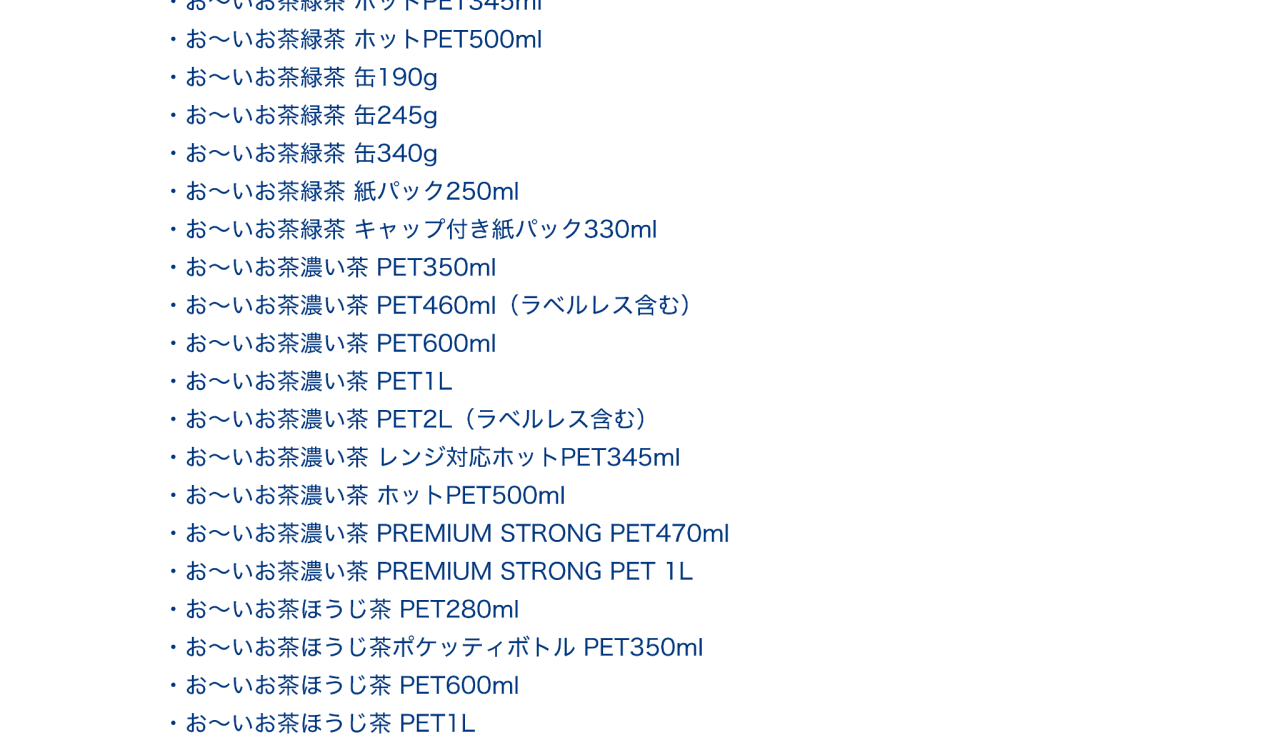Image resolution: width=1280 pixels, height=750 pixels.
Task: Click the 濃い茶 PET600ml list item
Action: (x=340, y=344)
